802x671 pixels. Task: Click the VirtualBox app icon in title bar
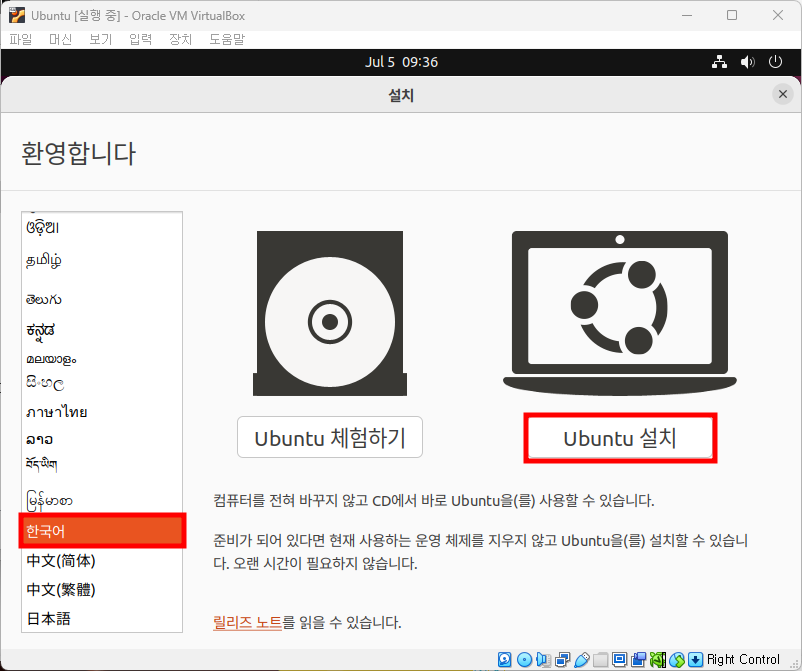click(x=16, y=15)
